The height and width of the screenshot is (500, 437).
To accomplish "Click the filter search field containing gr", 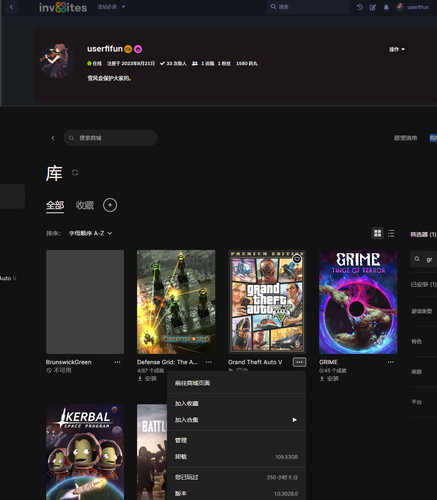I will pos(424,259).
